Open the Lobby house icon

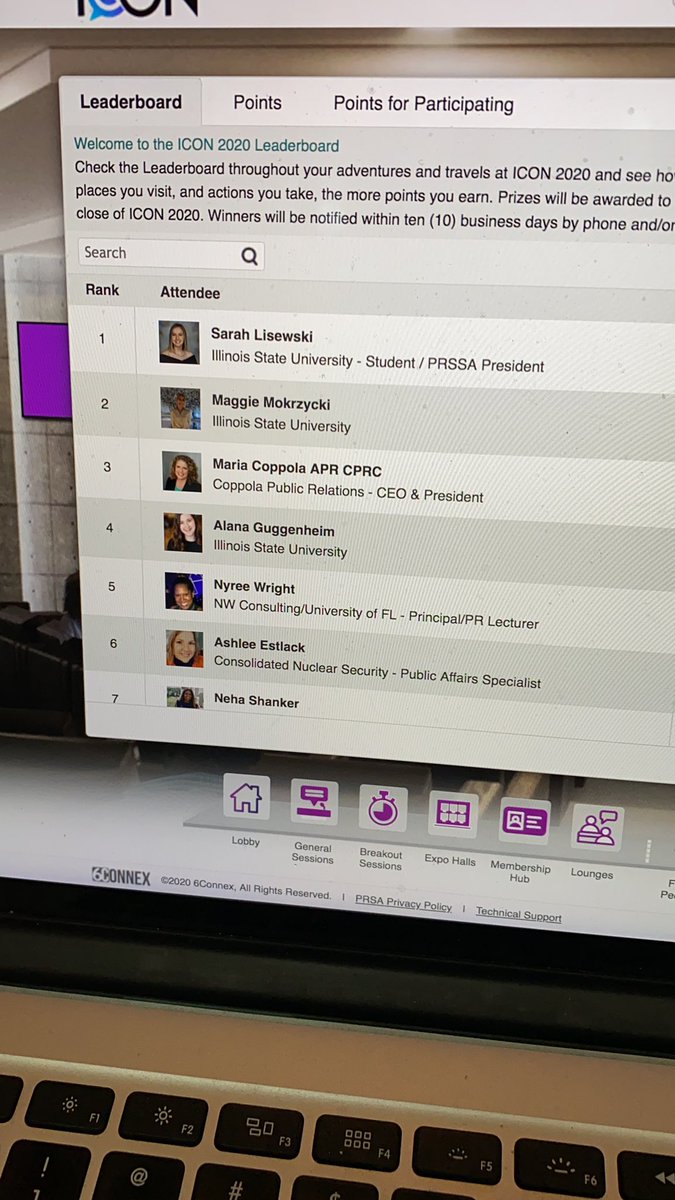coord(245,797)
